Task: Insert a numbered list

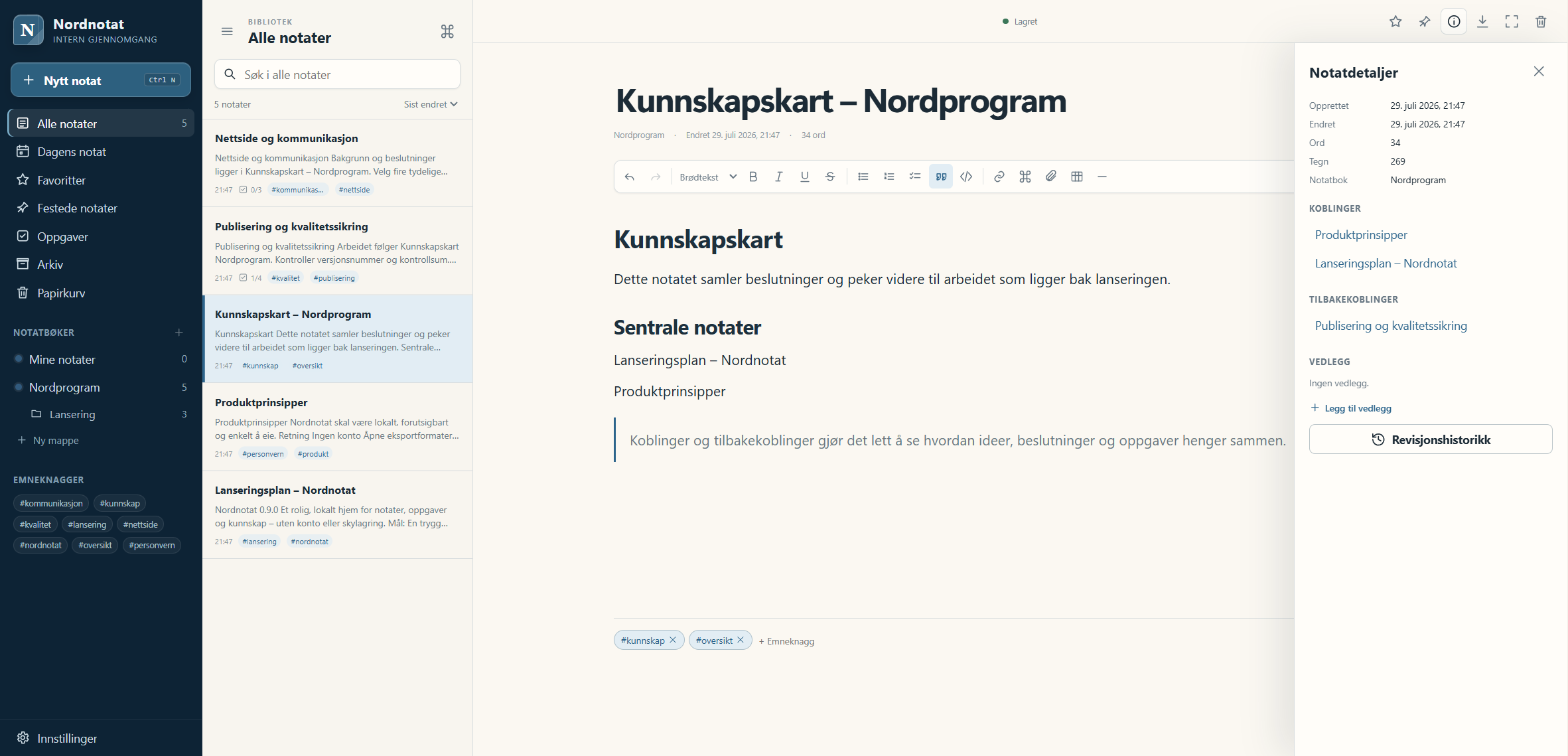Action: click(x=889, y=177)
